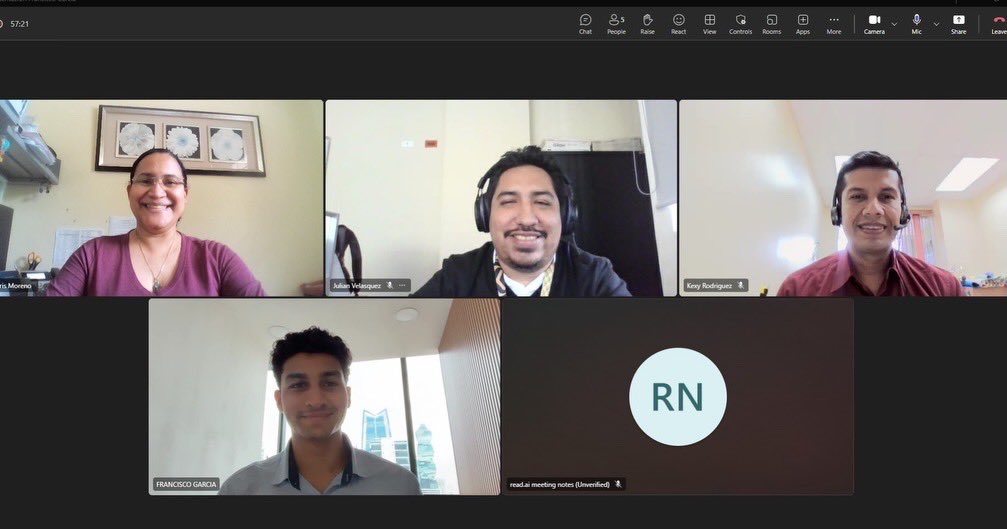
Task: Open the React emoji options
Action: [678, 24]
